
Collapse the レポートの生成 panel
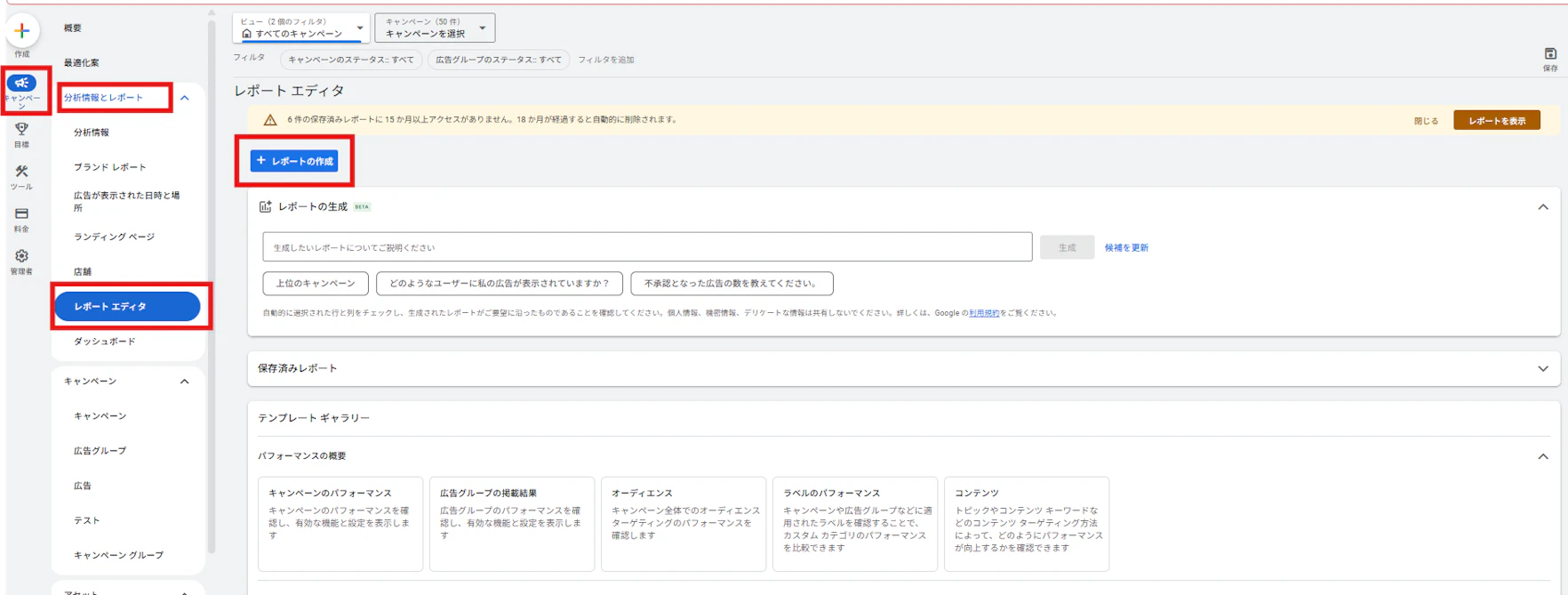1543,207
